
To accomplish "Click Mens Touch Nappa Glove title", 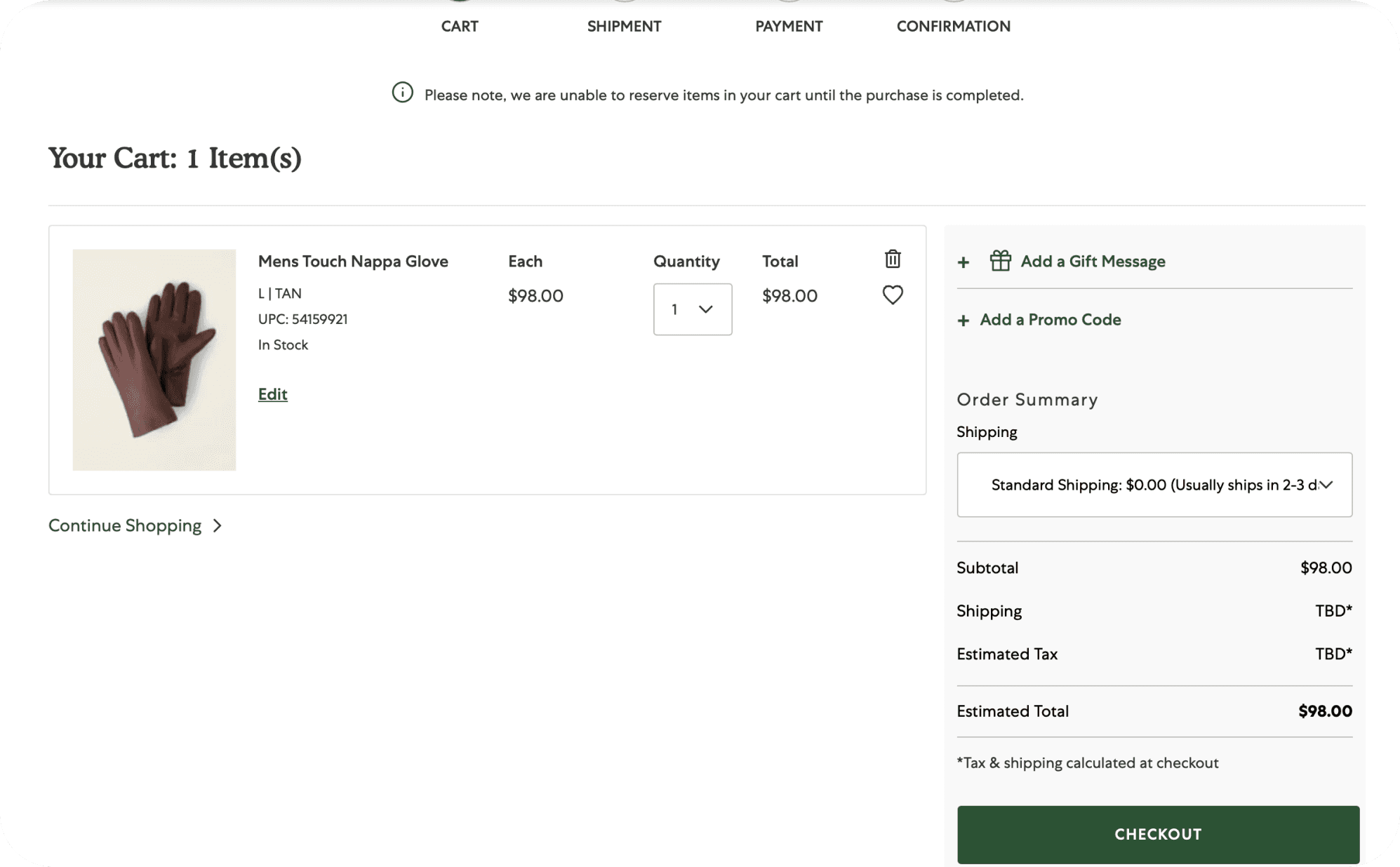I will pyautogui.click(x=353, y=261).
